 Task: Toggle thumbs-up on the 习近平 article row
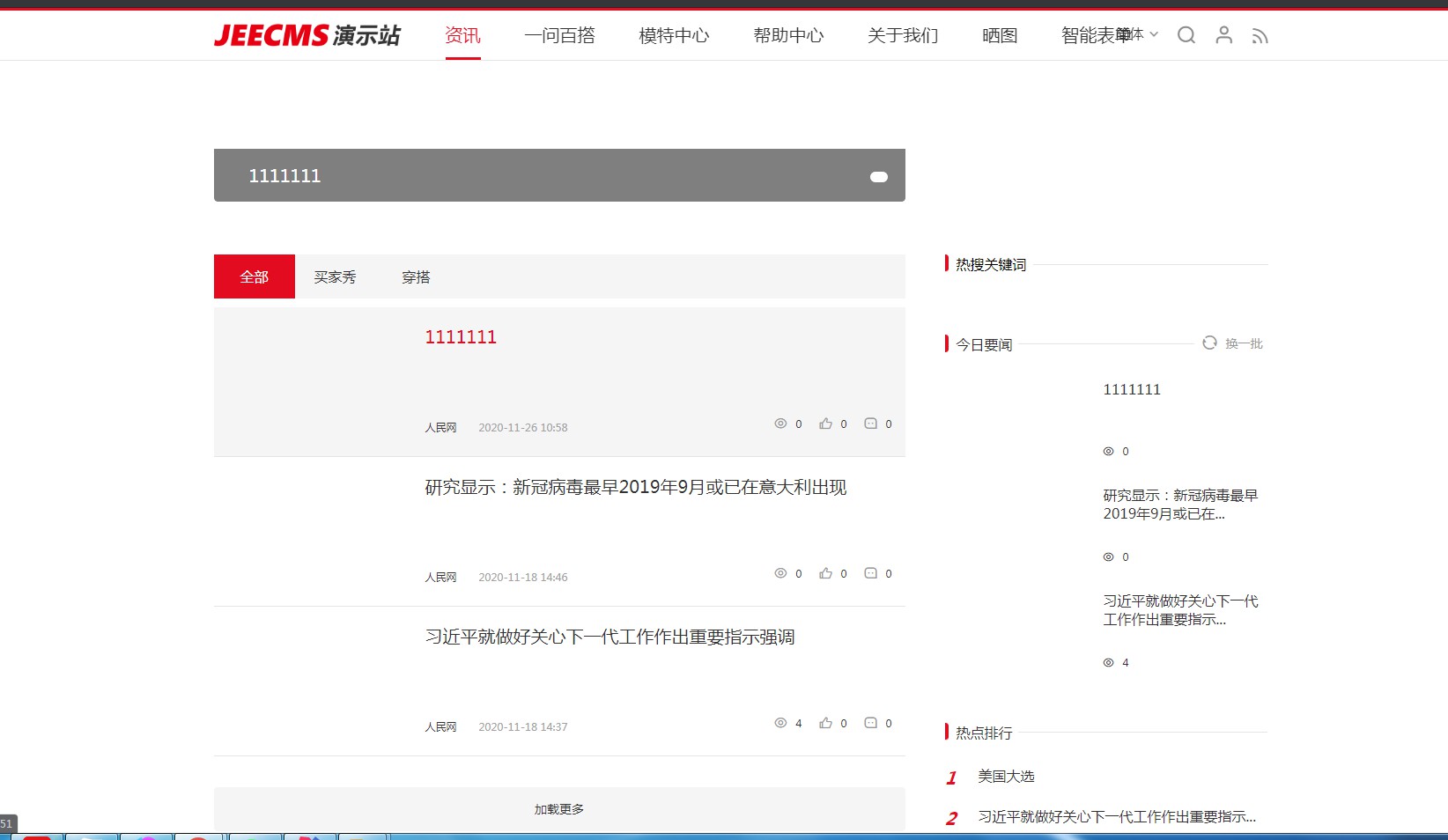[x=825, y=723]
